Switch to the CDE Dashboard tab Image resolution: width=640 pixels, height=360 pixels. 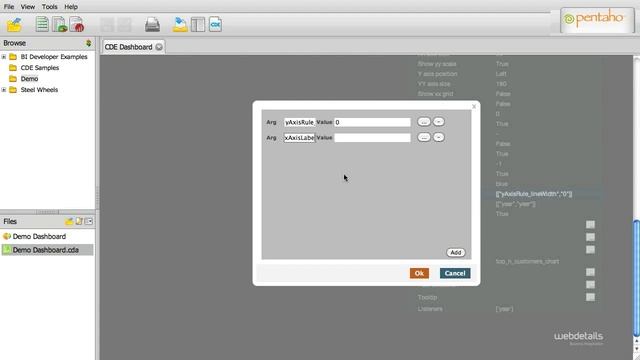click(129, 47)
